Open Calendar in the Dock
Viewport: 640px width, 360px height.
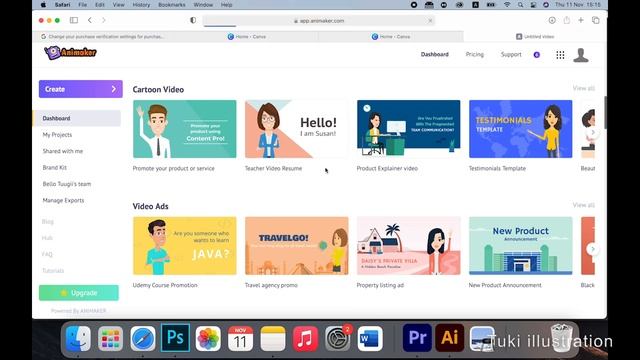point(240,338)
